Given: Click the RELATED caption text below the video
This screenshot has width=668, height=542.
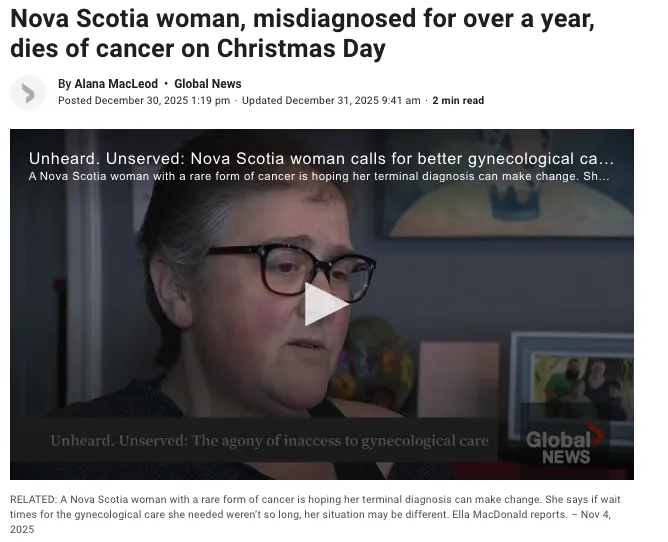Looking at the screenshot, I should (x=315, y=514).
